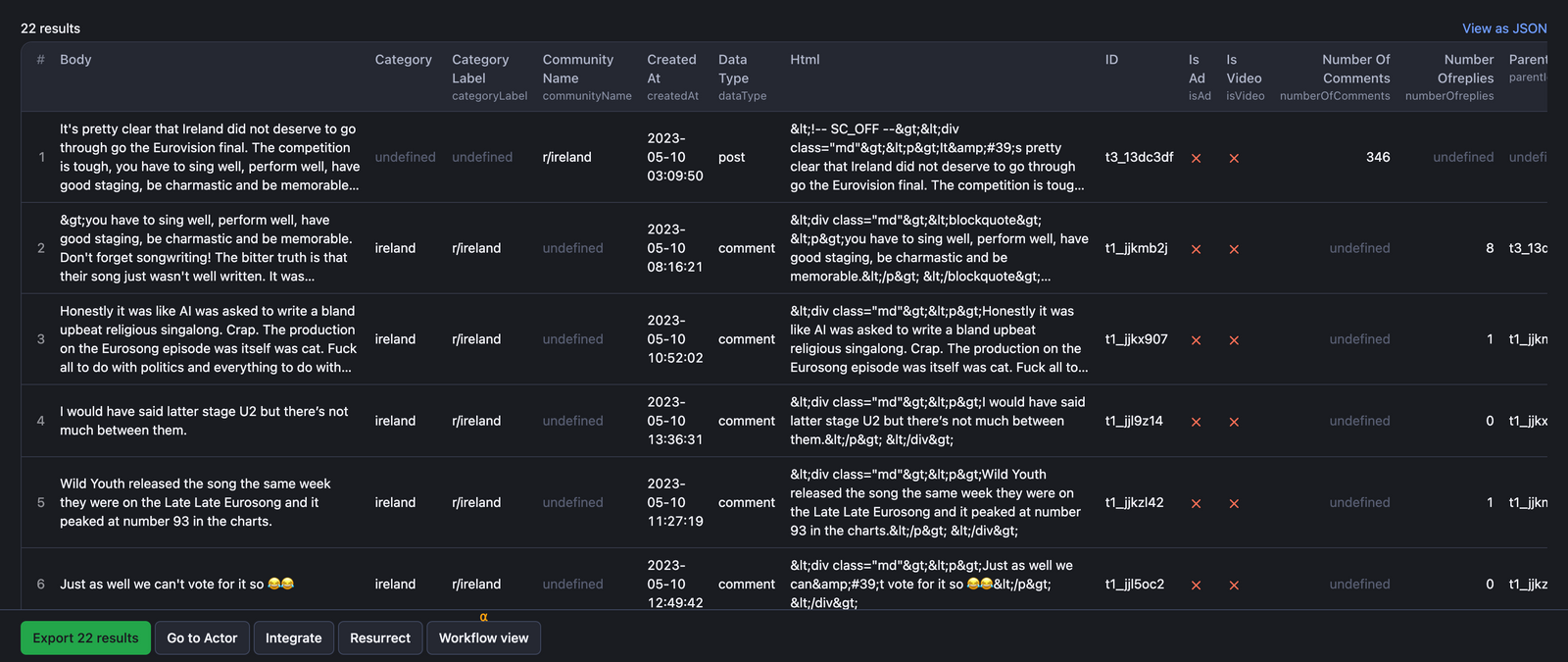Click the Is Video red X in row 3
The image size is (1568, 662).
tap(1234, 340)
